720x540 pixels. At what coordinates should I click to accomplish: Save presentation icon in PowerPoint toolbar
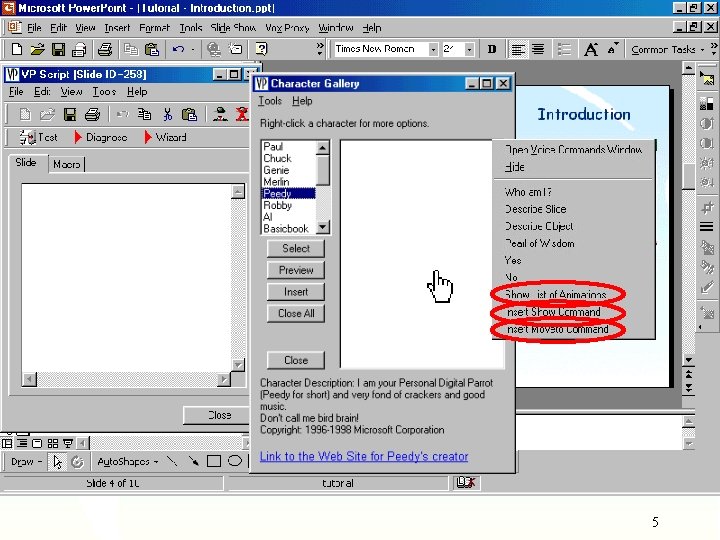tap(58, 49)
